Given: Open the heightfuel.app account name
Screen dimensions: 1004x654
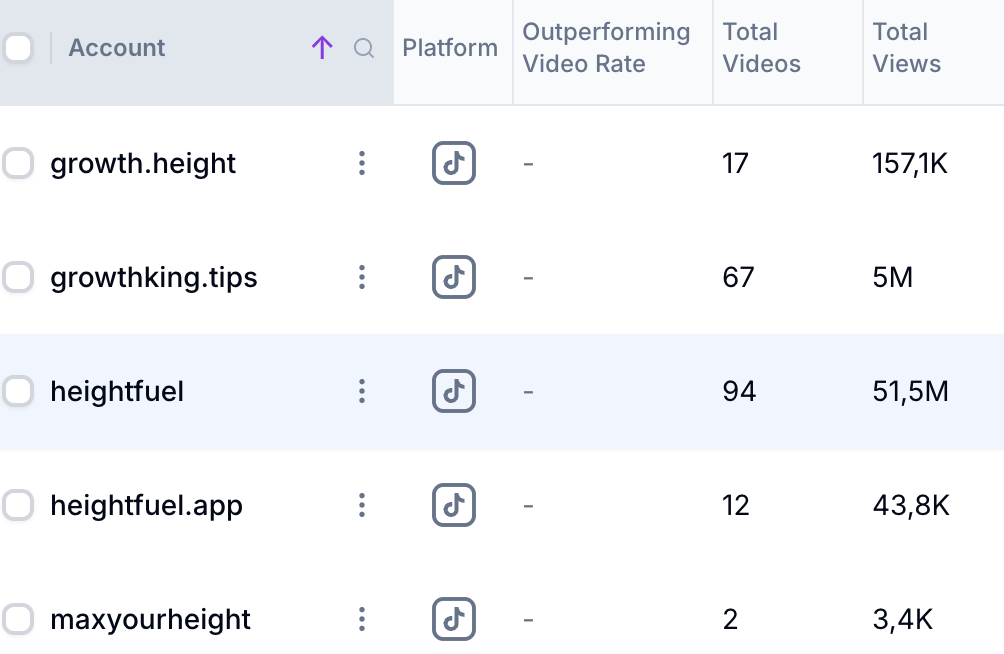Looking at the screenshot, I should pos(146,505).
